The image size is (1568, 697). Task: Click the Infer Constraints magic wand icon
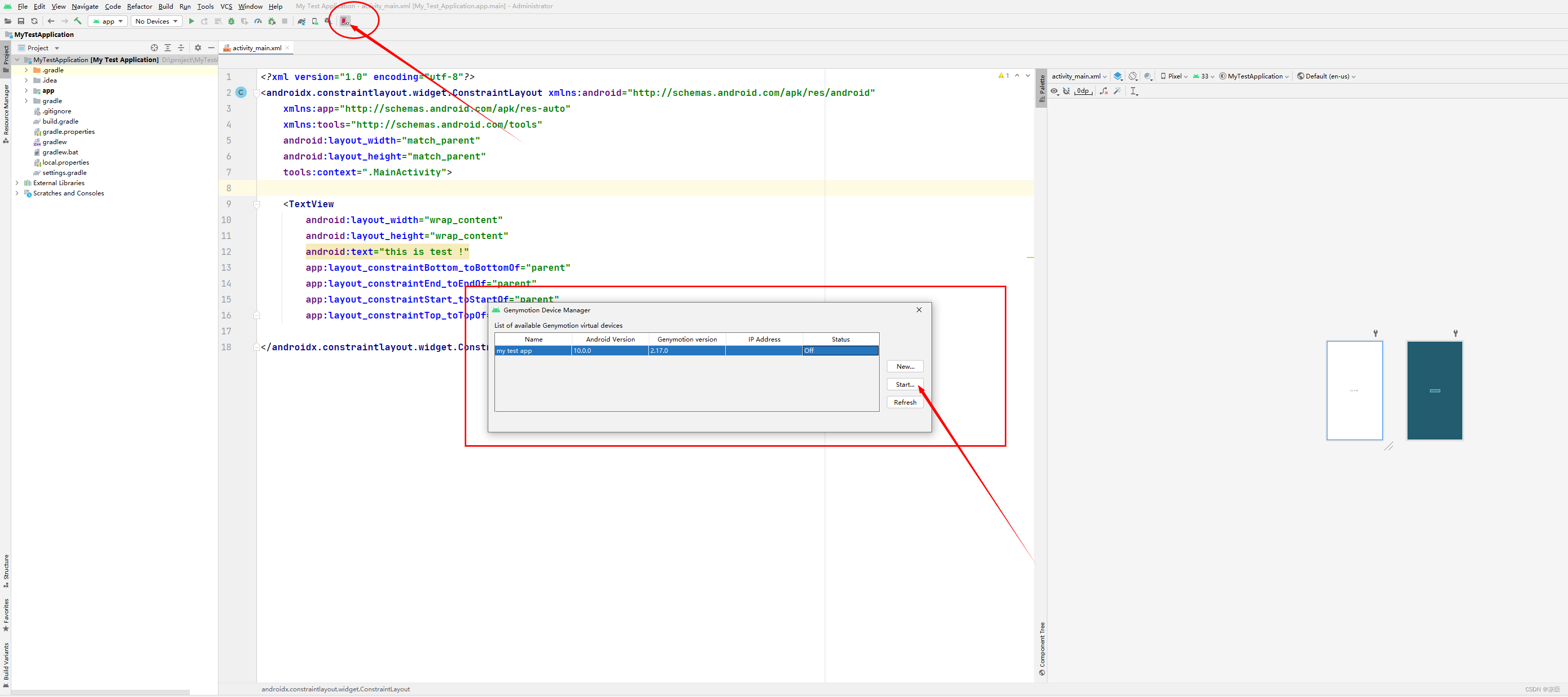coord(1117,91)
